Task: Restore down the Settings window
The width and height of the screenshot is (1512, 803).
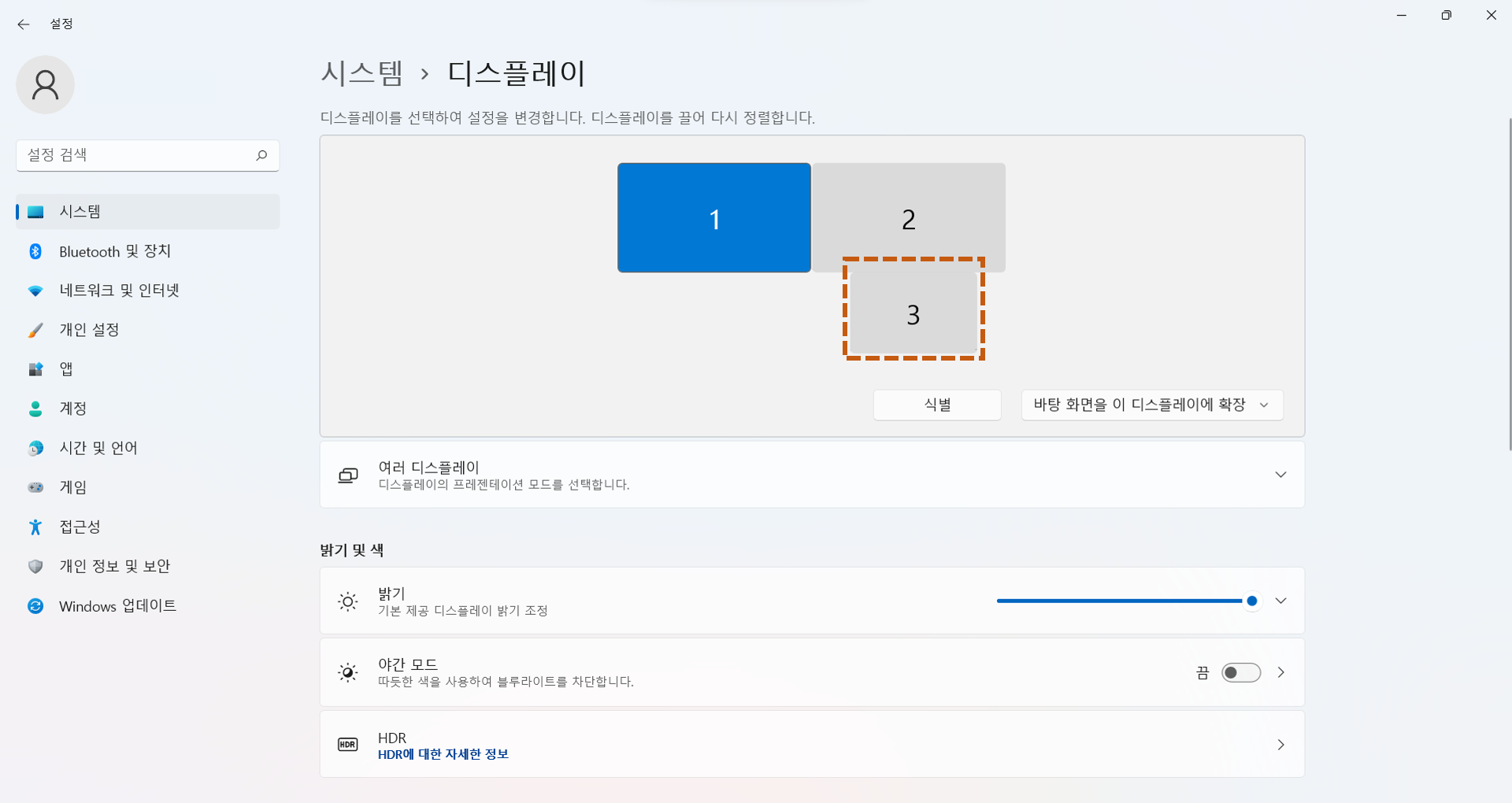Action: click(1446, 15)
